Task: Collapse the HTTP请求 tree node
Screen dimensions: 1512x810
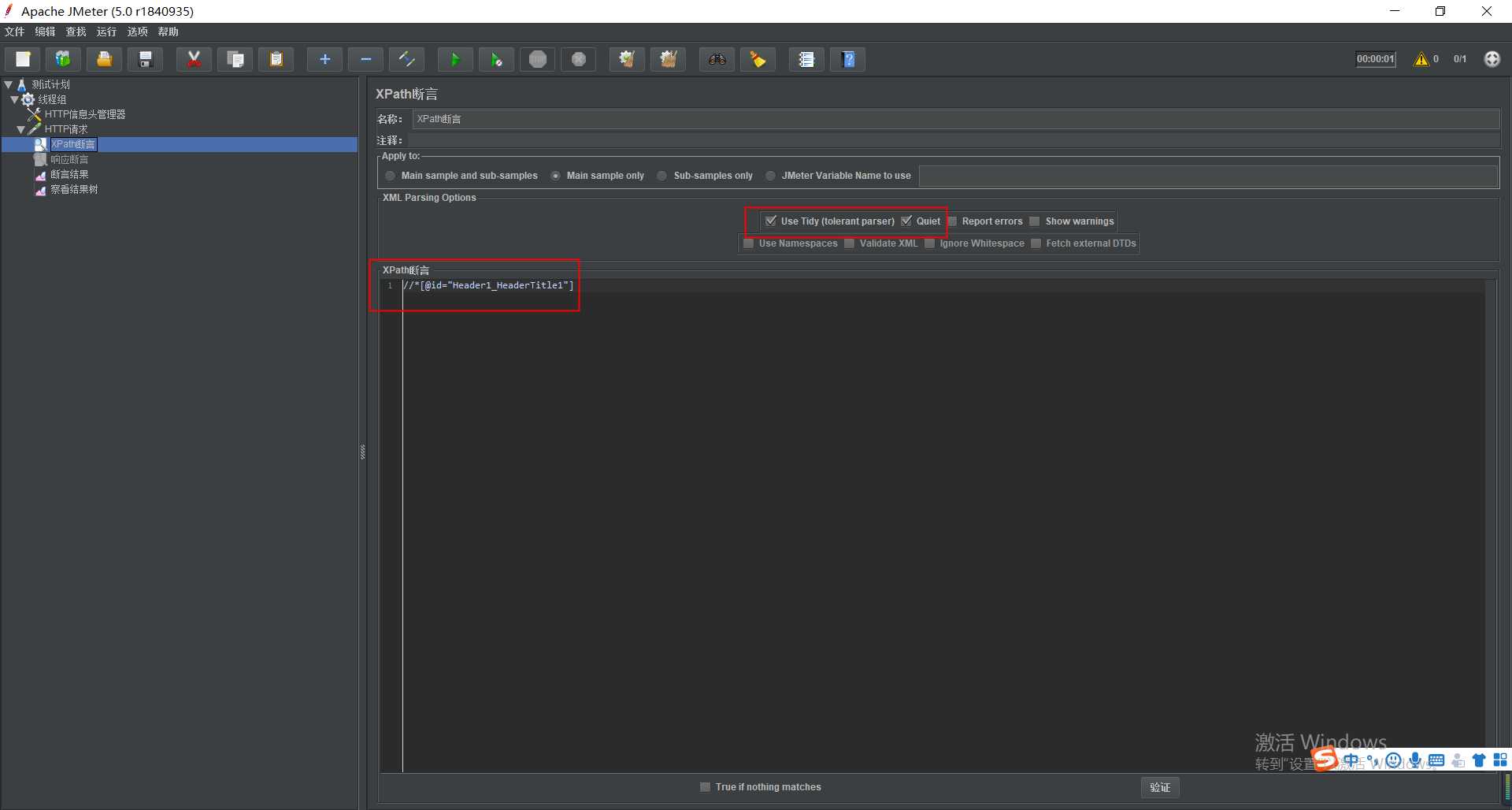Action: (21, 129)
